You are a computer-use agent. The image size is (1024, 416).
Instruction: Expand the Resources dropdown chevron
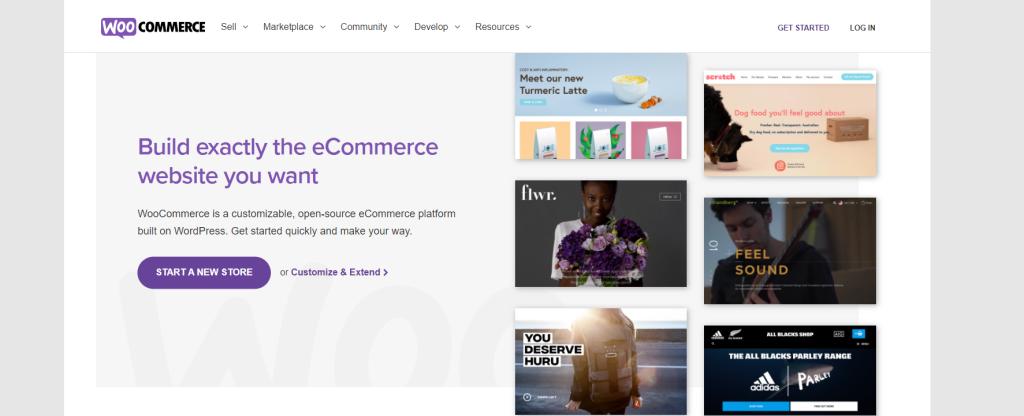point(528,27)
